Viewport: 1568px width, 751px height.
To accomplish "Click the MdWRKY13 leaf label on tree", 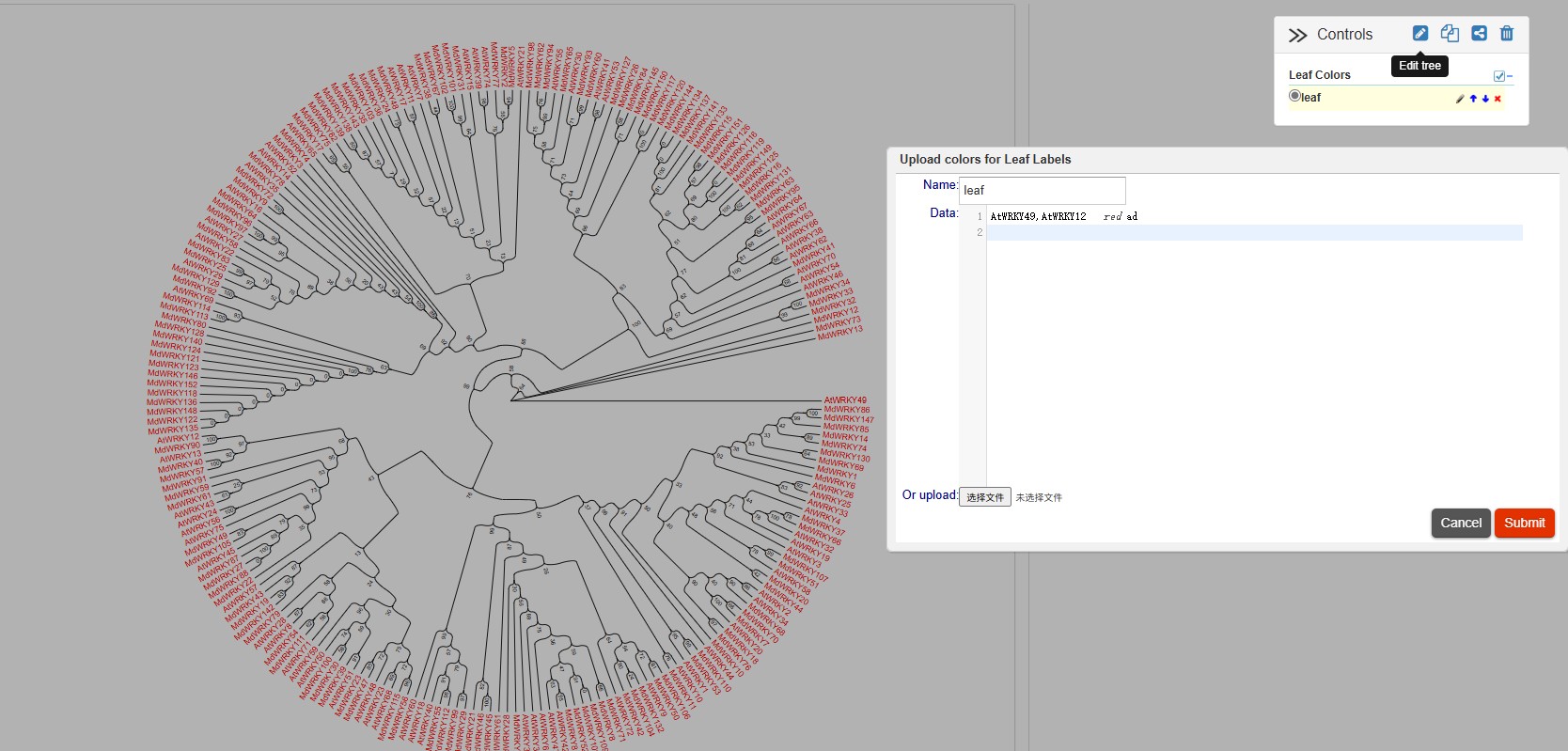I will pyautogui.click(x=839, y=333).
